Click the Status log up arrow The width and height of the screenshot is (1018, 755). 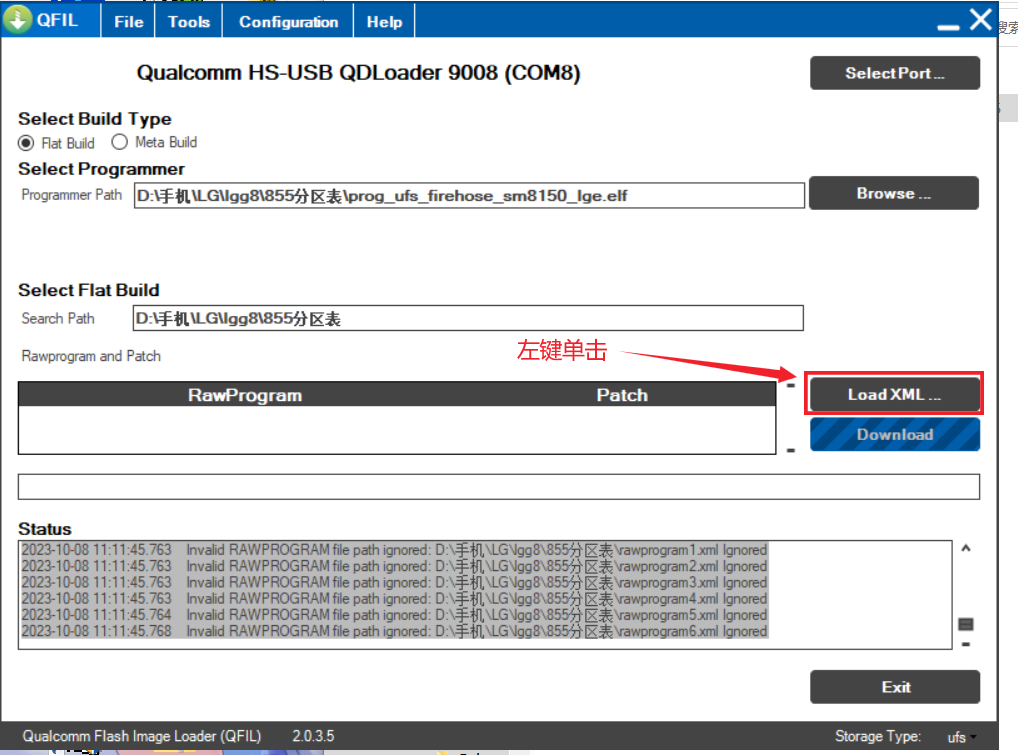click(966, 549)
